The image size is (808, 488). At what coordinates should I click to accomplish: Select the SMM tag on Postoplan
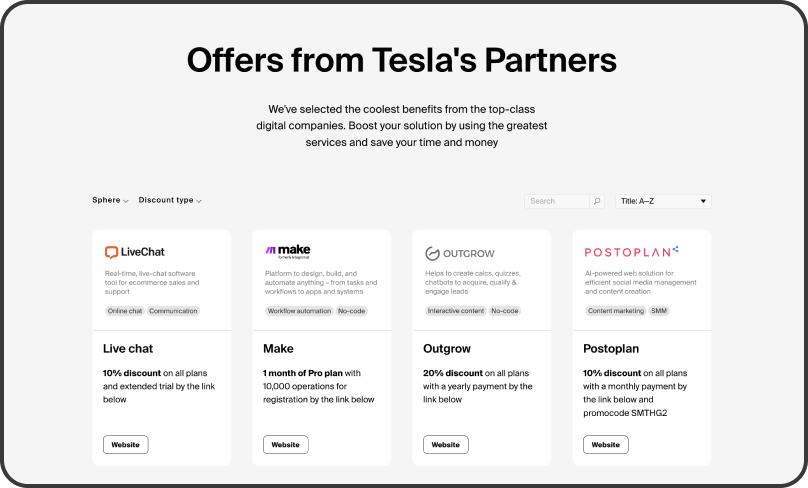[659, 311]
